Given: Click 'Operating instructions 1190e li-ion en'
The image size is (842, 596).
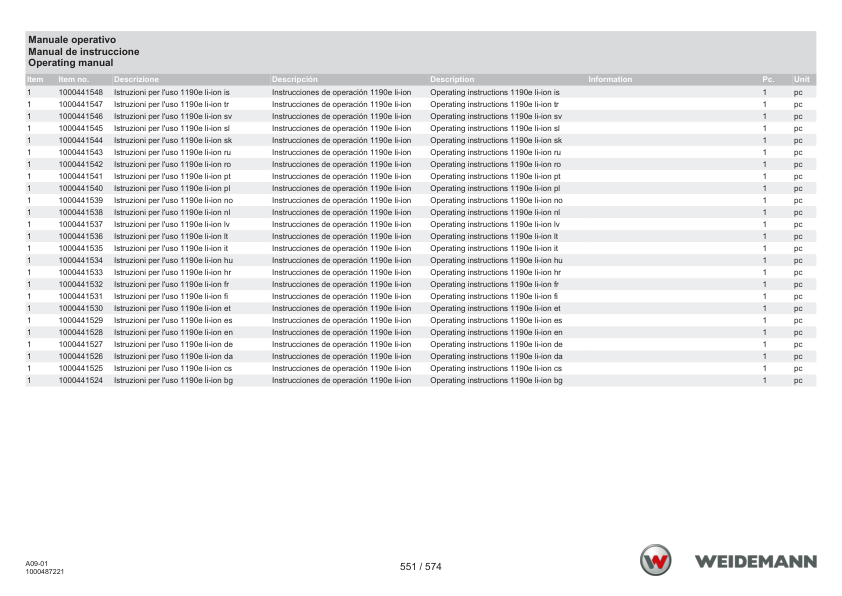Looking at the screenshot, I should (496, 332).
